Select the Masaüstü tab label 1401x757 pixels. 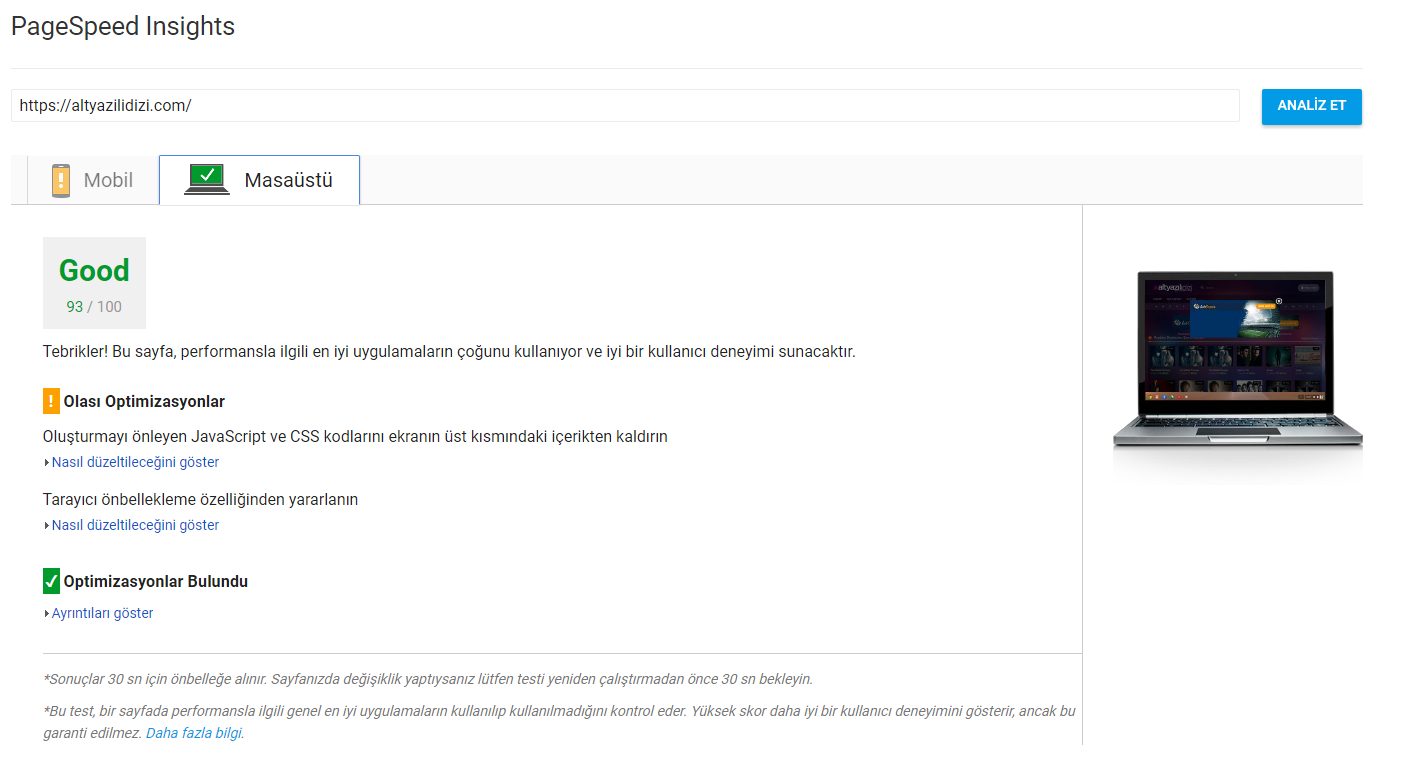point(288,181)
